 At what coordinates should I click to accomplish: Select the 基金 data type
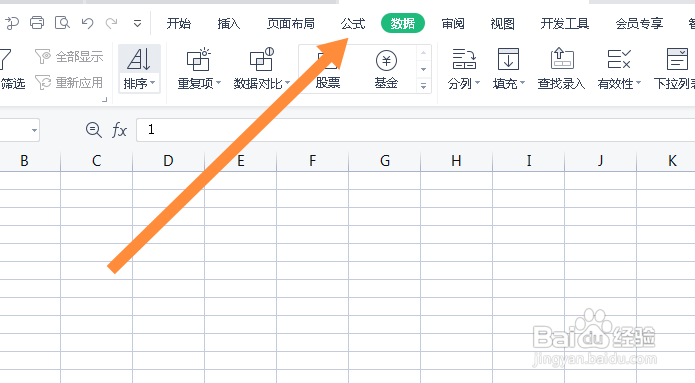[386, 69]
